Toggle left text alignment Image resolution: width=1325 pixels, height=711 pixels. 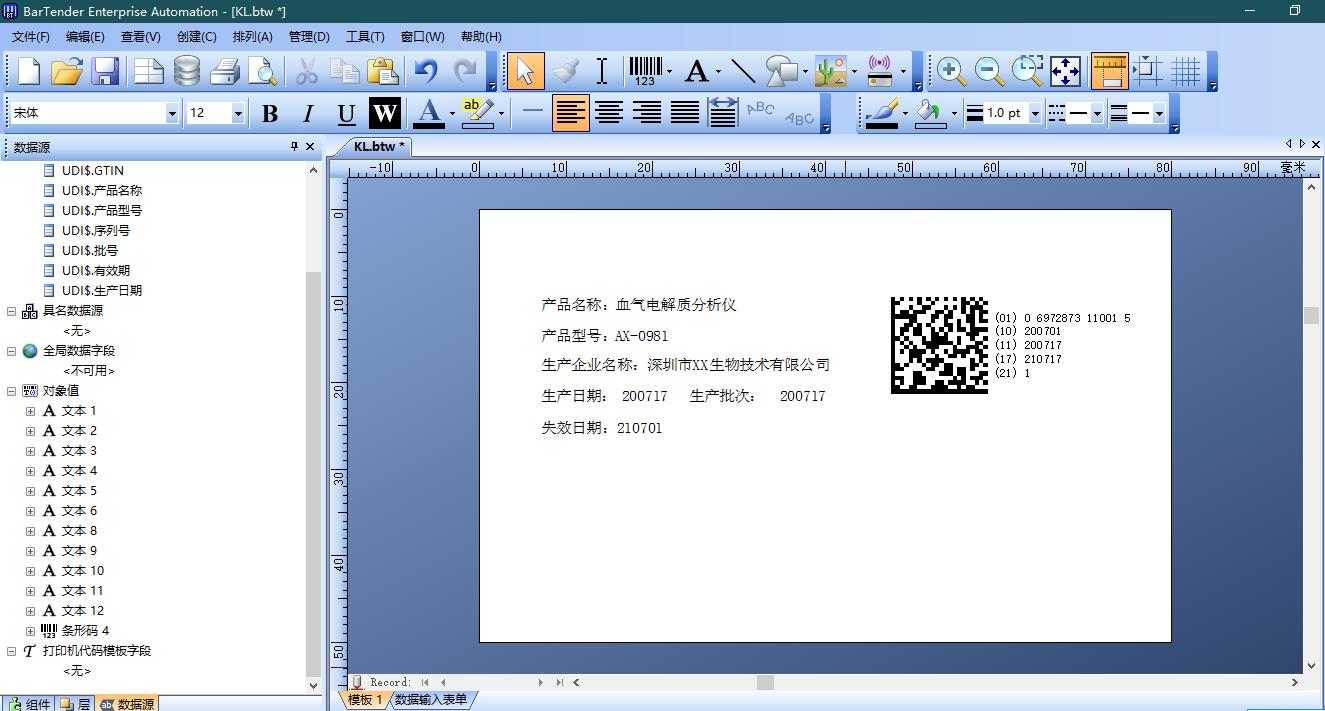tap(571, 113)
